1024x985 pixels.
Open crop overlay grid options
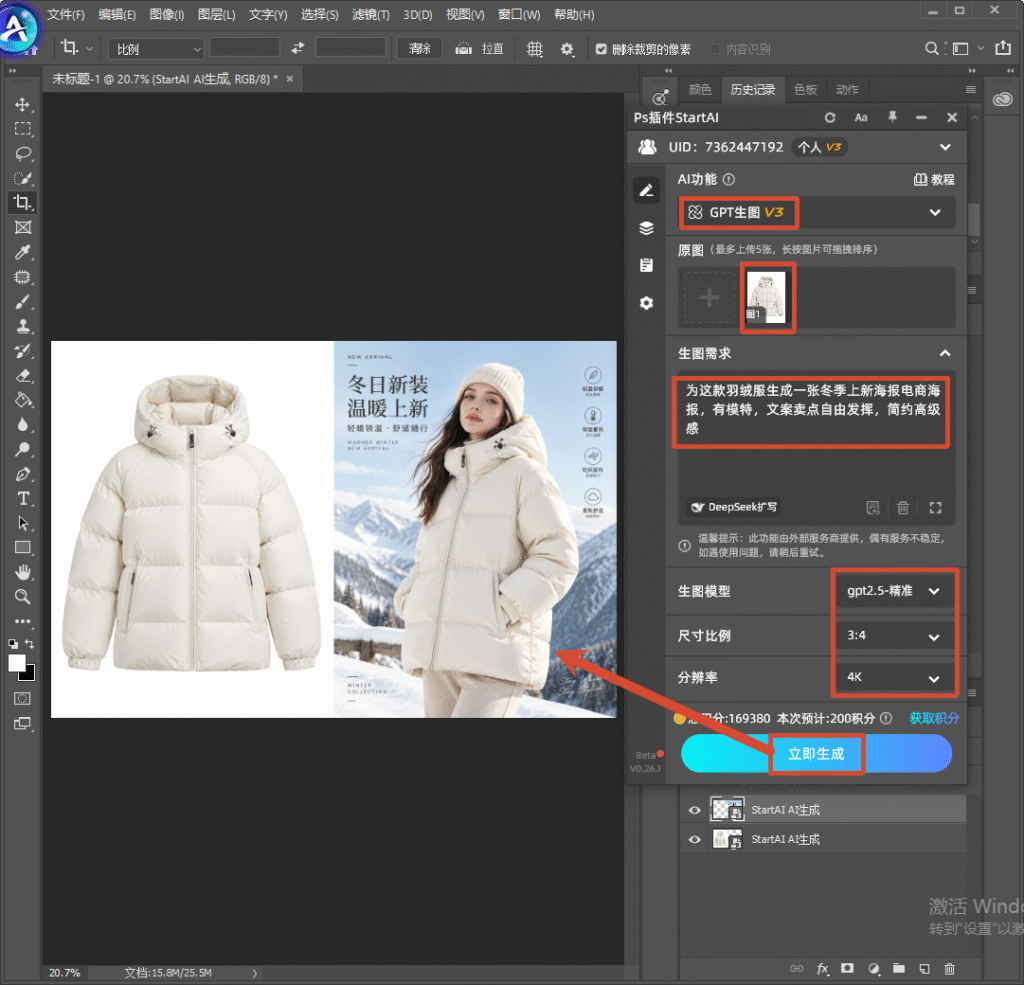coord(534,49)
